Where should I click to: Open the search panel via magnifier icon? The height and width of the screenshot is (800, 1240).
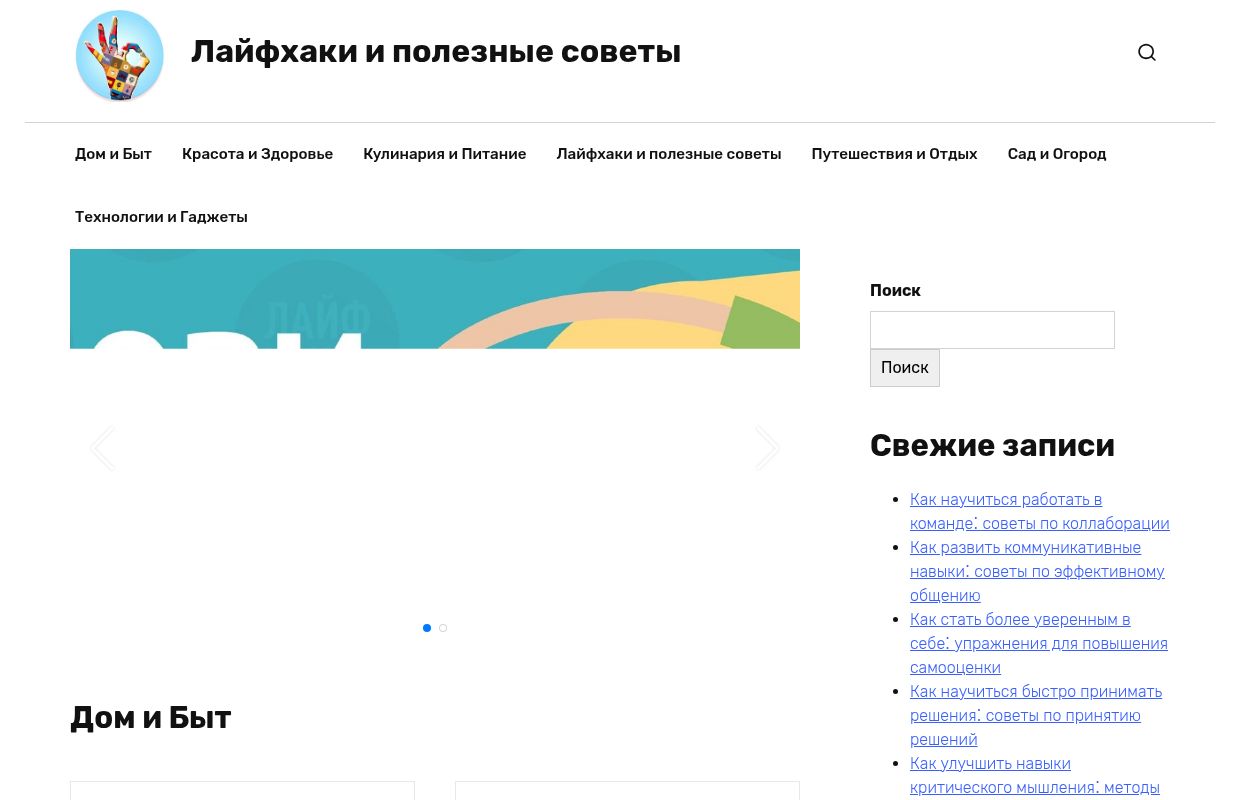coord(1146,52)
